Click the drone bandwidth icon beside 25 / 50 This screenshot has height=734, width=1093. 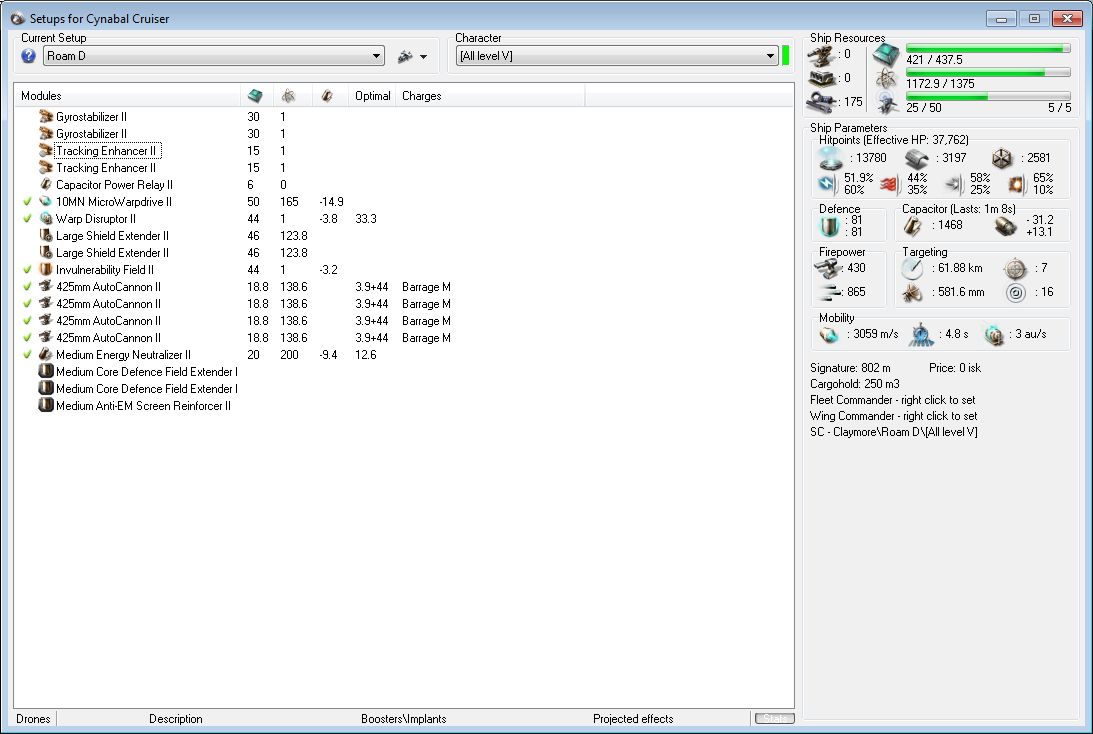click(x=886, y=102)
